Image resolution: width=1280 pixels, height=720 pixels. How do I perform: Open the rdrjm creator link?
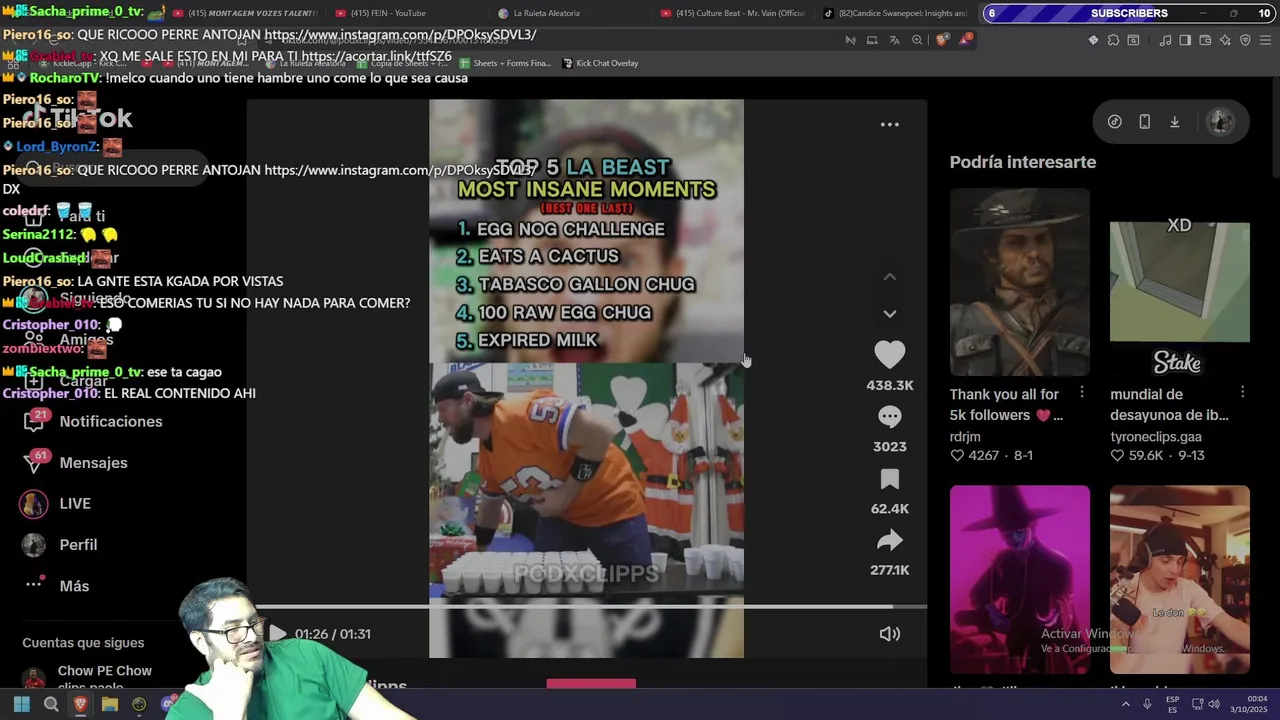pyautogui.click(x=965, y=437)
